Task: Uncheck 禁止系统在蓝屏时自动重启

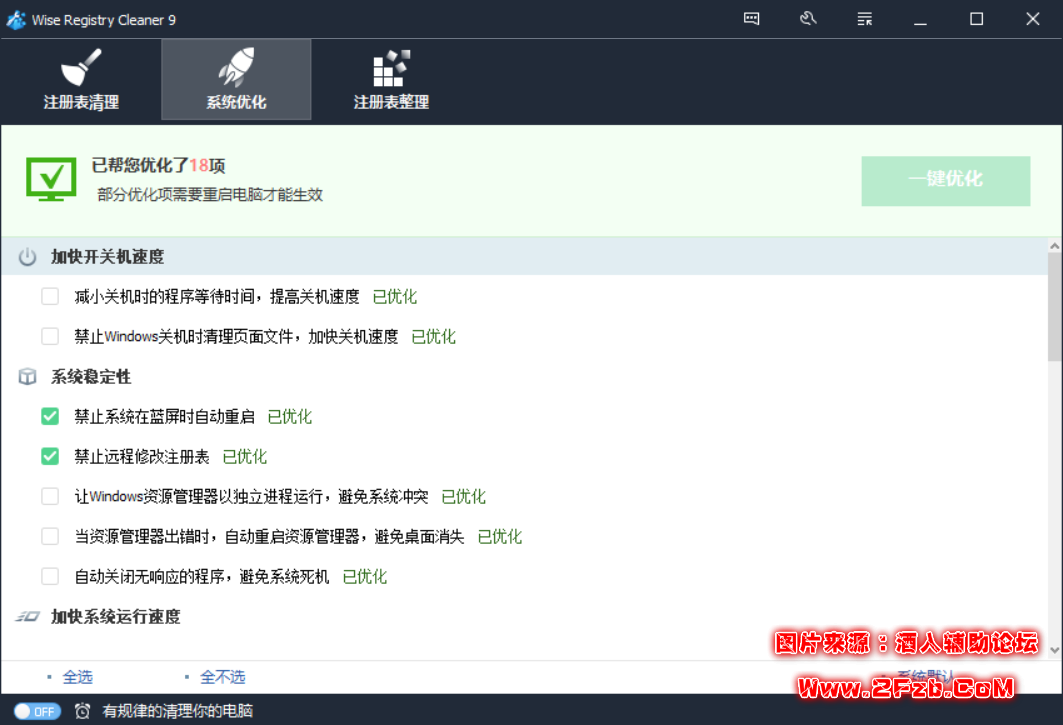Action: coord(50,416)
